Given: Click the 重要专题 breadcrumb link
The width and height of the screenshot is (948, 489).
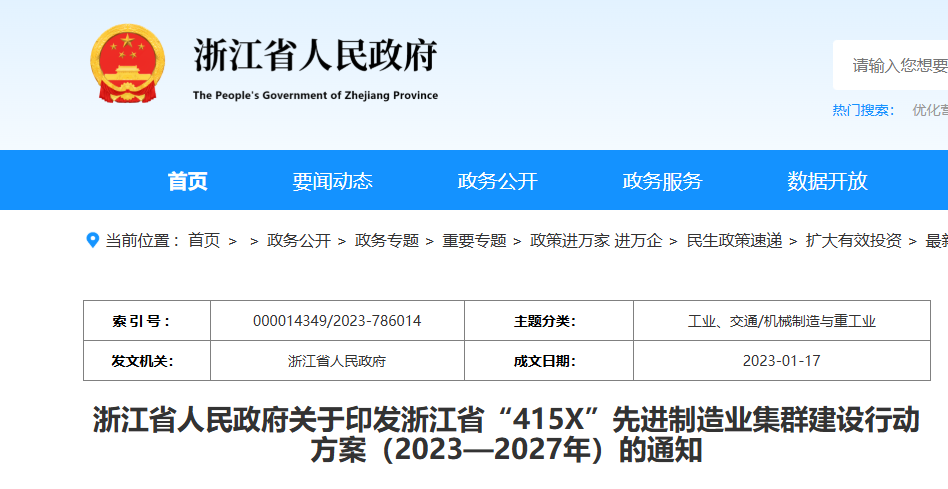Looking at the screenshot, I should 474,241.
